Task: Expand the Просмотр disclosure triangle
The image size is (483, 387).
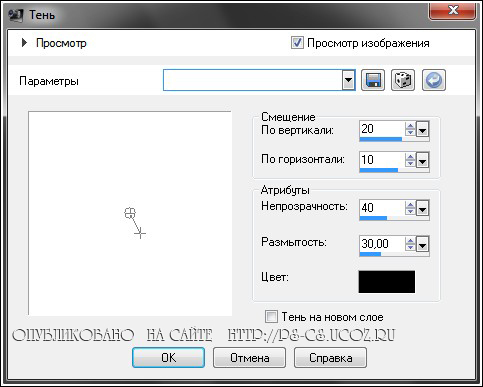Action: [24, 43]
